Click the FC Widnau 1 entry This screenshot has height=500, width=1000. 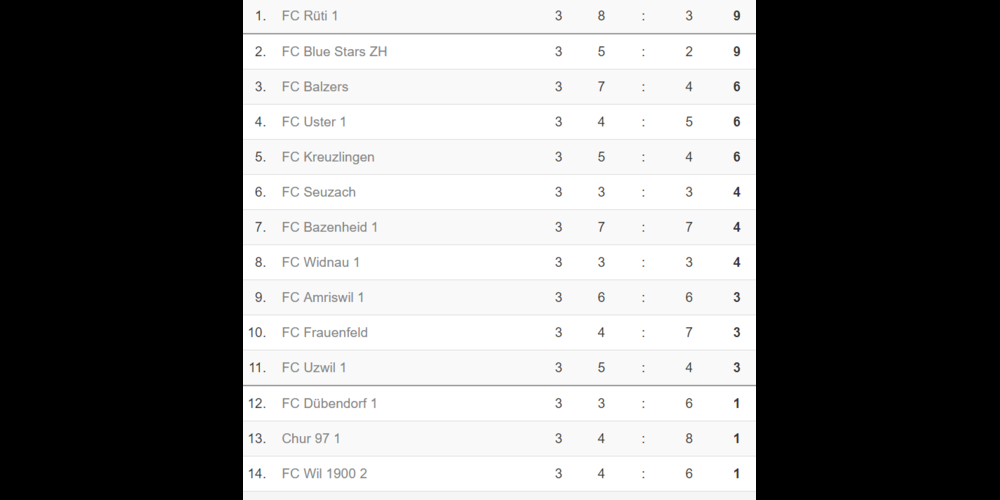pyautogui.click(x=321, y=262)
